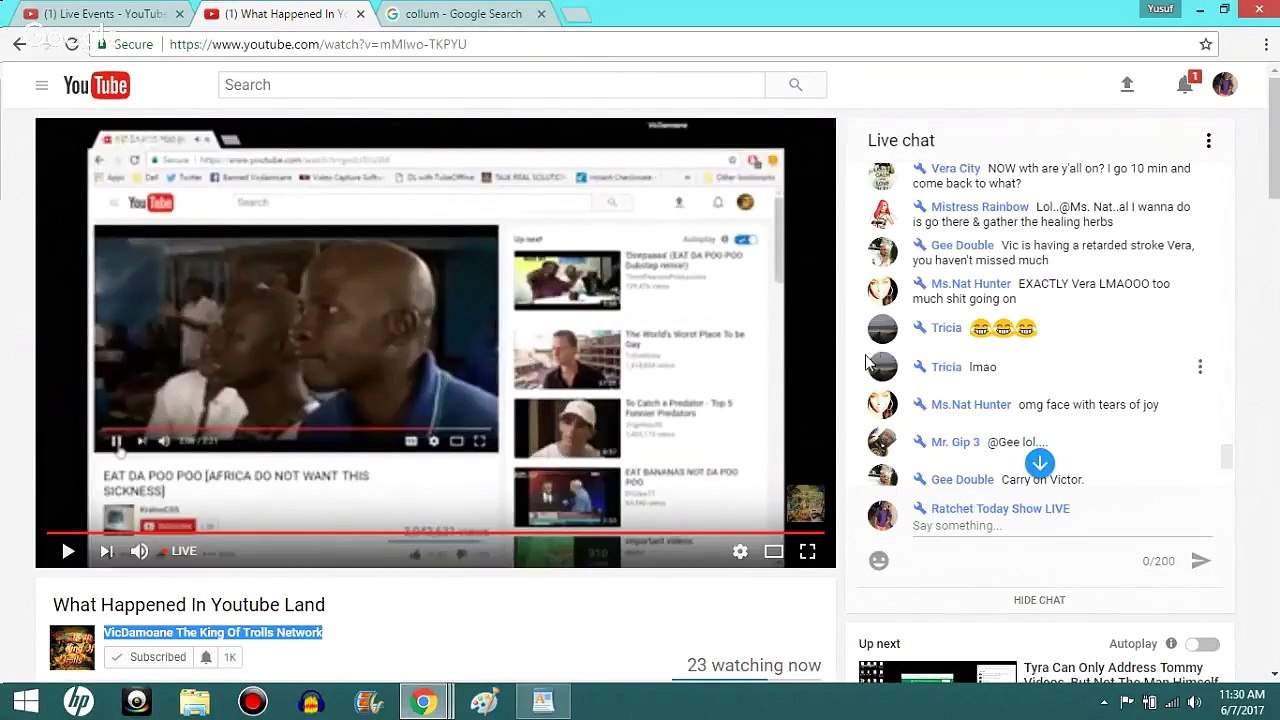Viewport: 1280px width, 720px height.
Task: Open the Chrome taskbar icon
Action: pyautogui.click(x=424, y=702)
